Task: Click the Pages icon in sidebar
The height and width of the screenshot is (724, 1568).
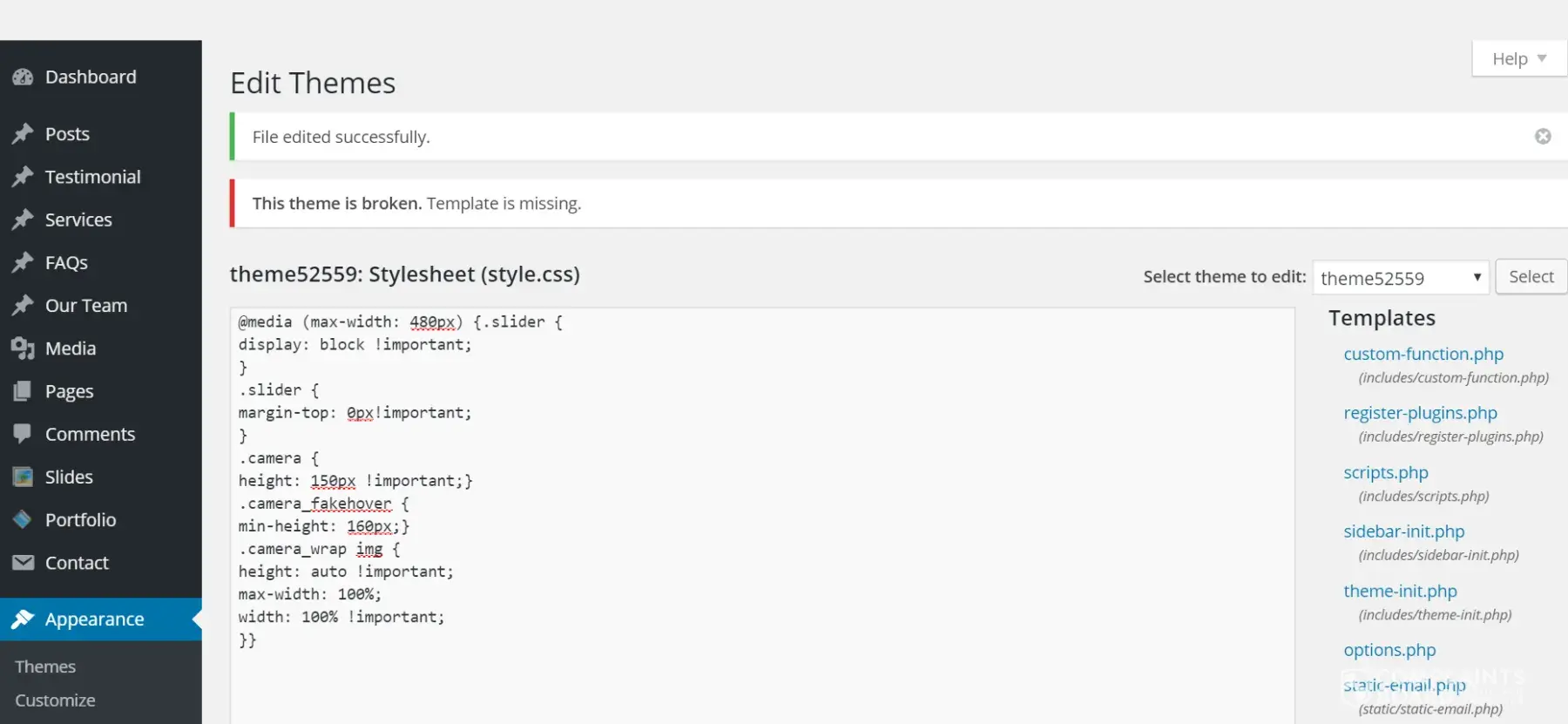Action: point(23,391)
